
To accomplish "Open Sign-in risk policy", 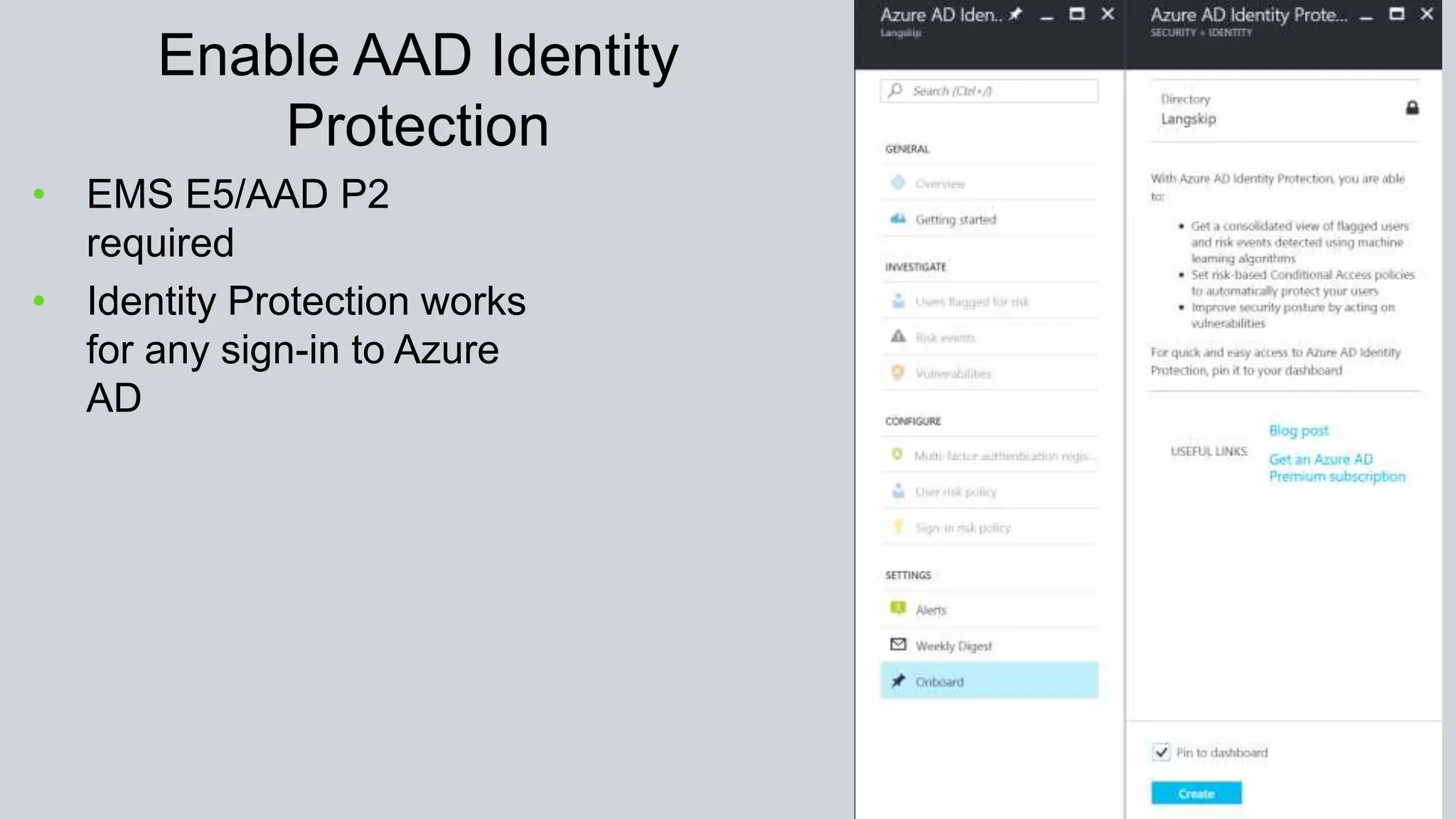I will pyautogui.click(x=989, y=528).
